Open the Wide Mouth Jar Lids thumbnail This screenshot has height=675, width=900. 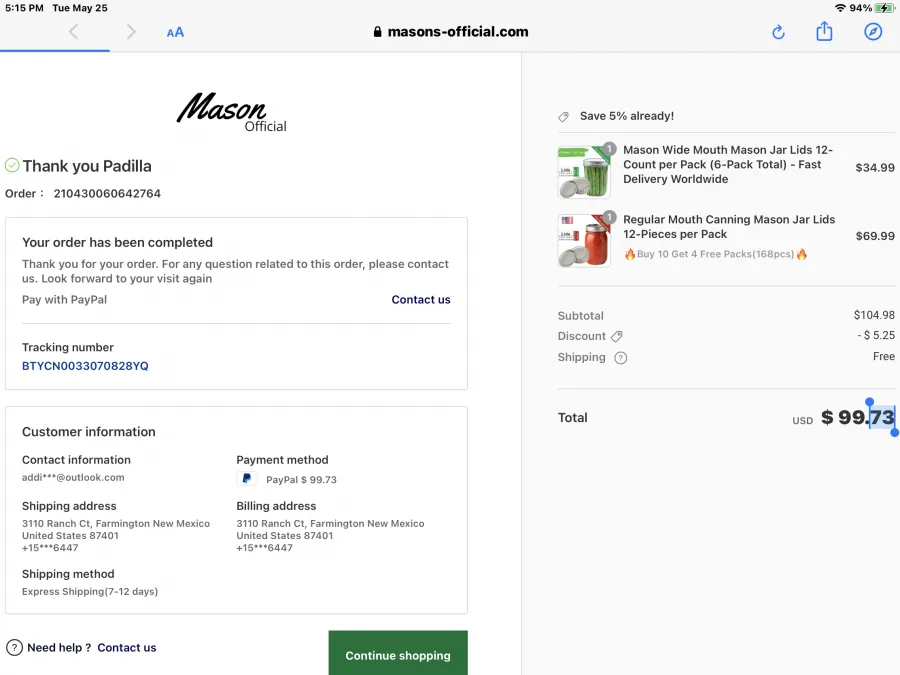click(x=584, y=172)
